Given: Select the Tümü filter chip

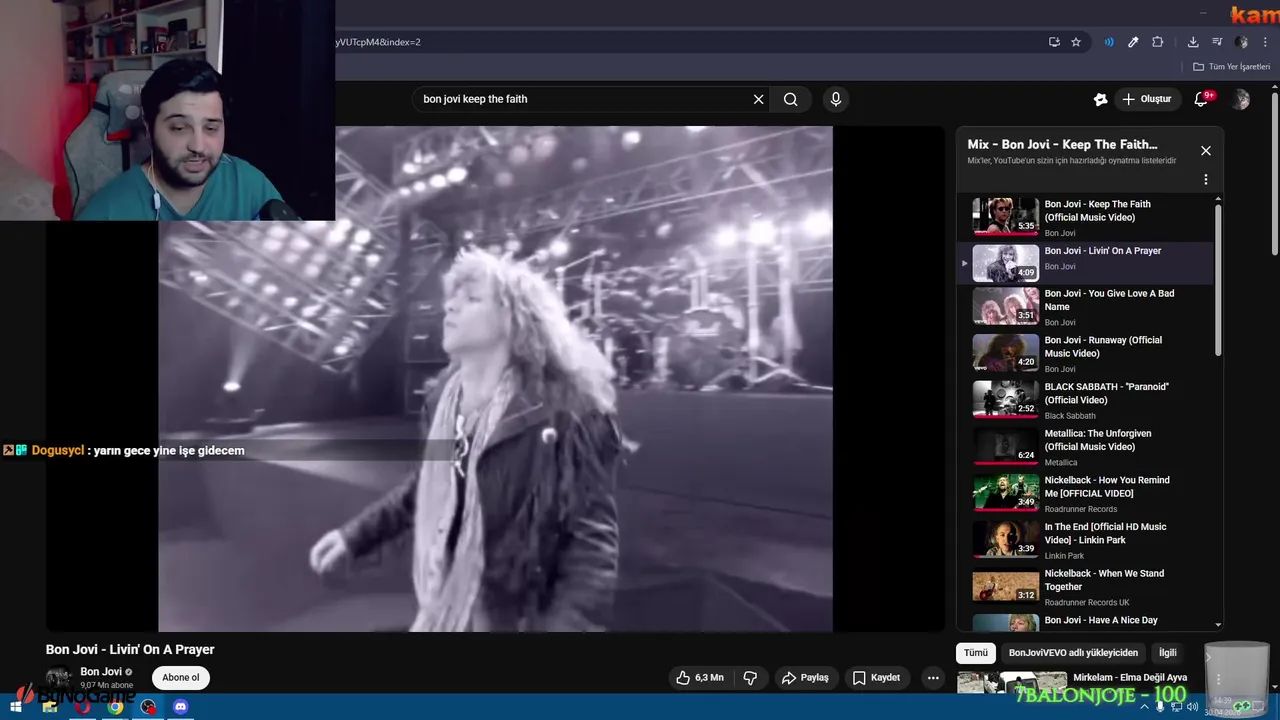Looking at the screenshot, I should pos(976,653).
